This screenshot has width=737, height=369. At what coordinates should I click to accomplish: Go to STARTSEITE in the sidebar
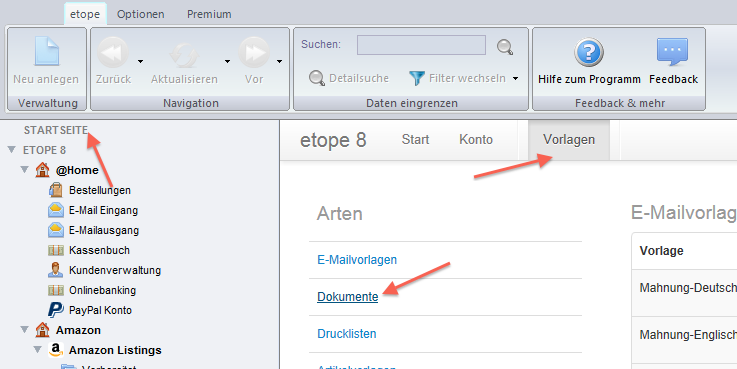(56, 130)
